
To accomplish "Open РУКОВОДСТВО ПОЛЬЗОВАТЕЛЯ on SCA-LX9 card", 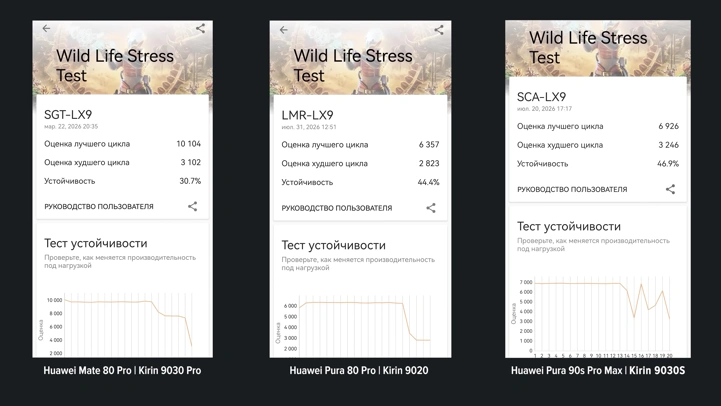I will (572, 189).
